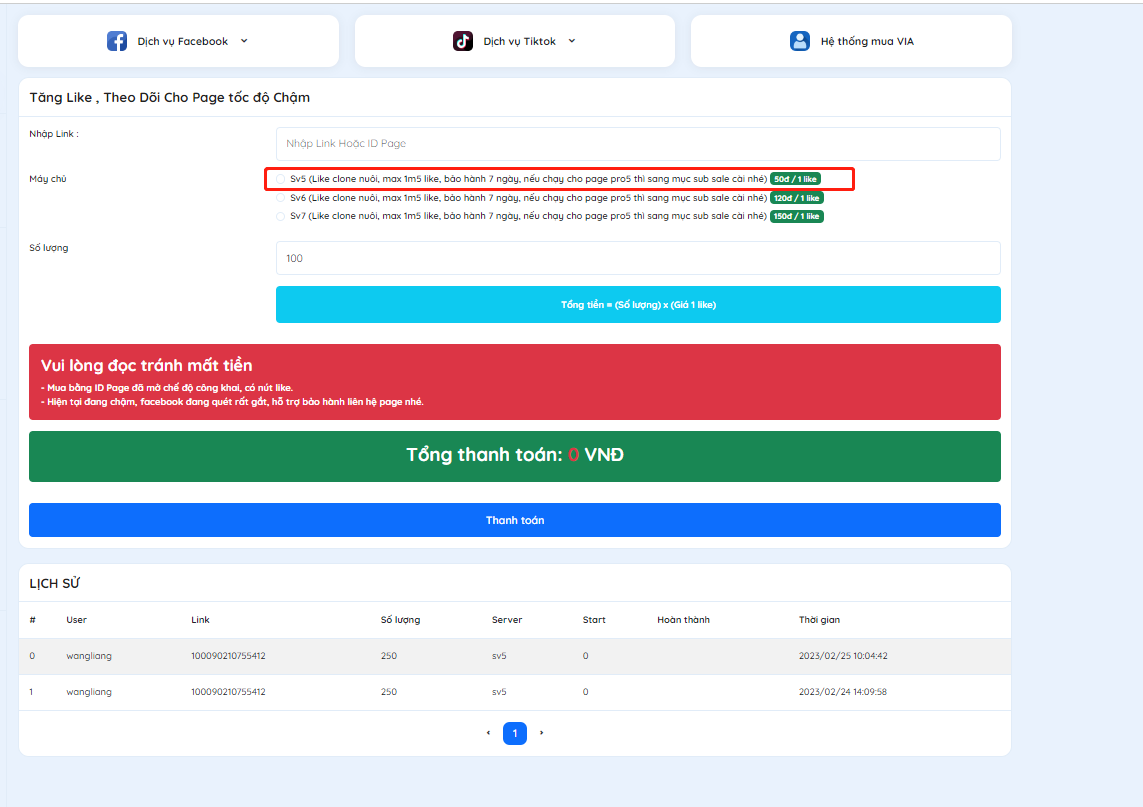Click page ID in the 2023/02/24 row
This screenshot has width=1143, height=807.
click(228, 692)
